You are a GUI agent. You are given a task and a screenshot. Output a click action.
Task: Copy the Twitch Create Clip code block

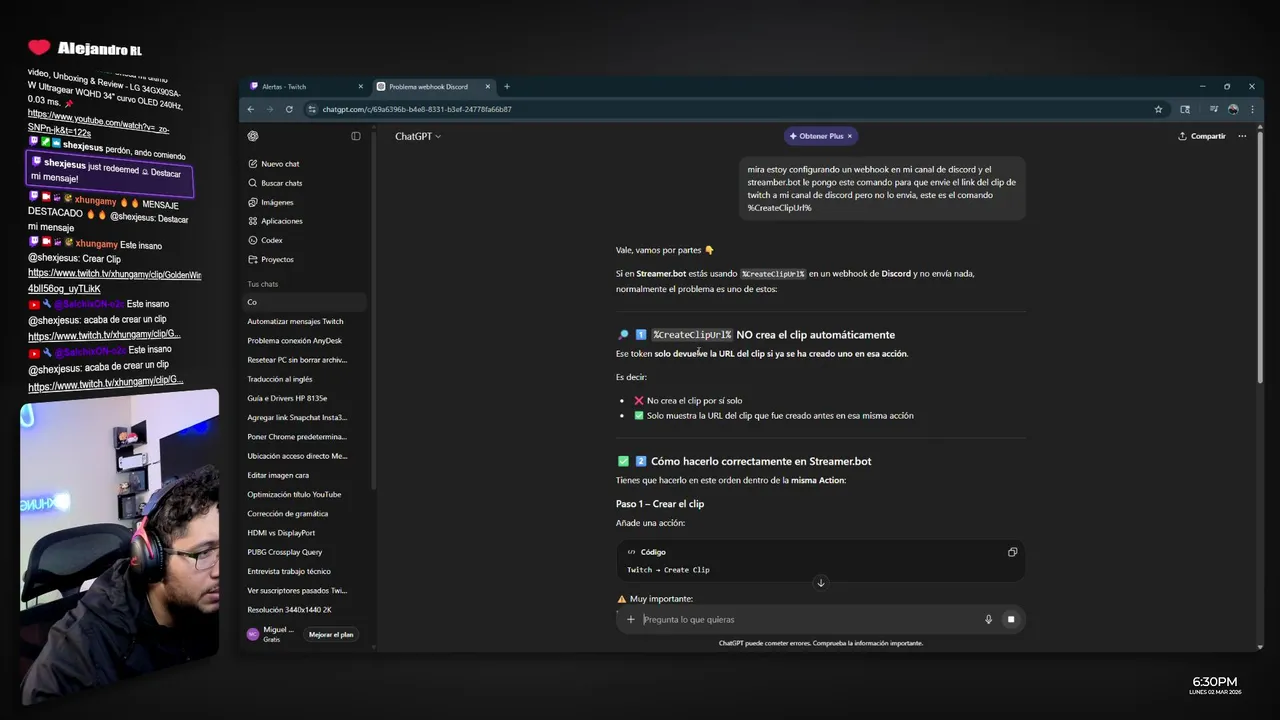(x=1012, y=552)
